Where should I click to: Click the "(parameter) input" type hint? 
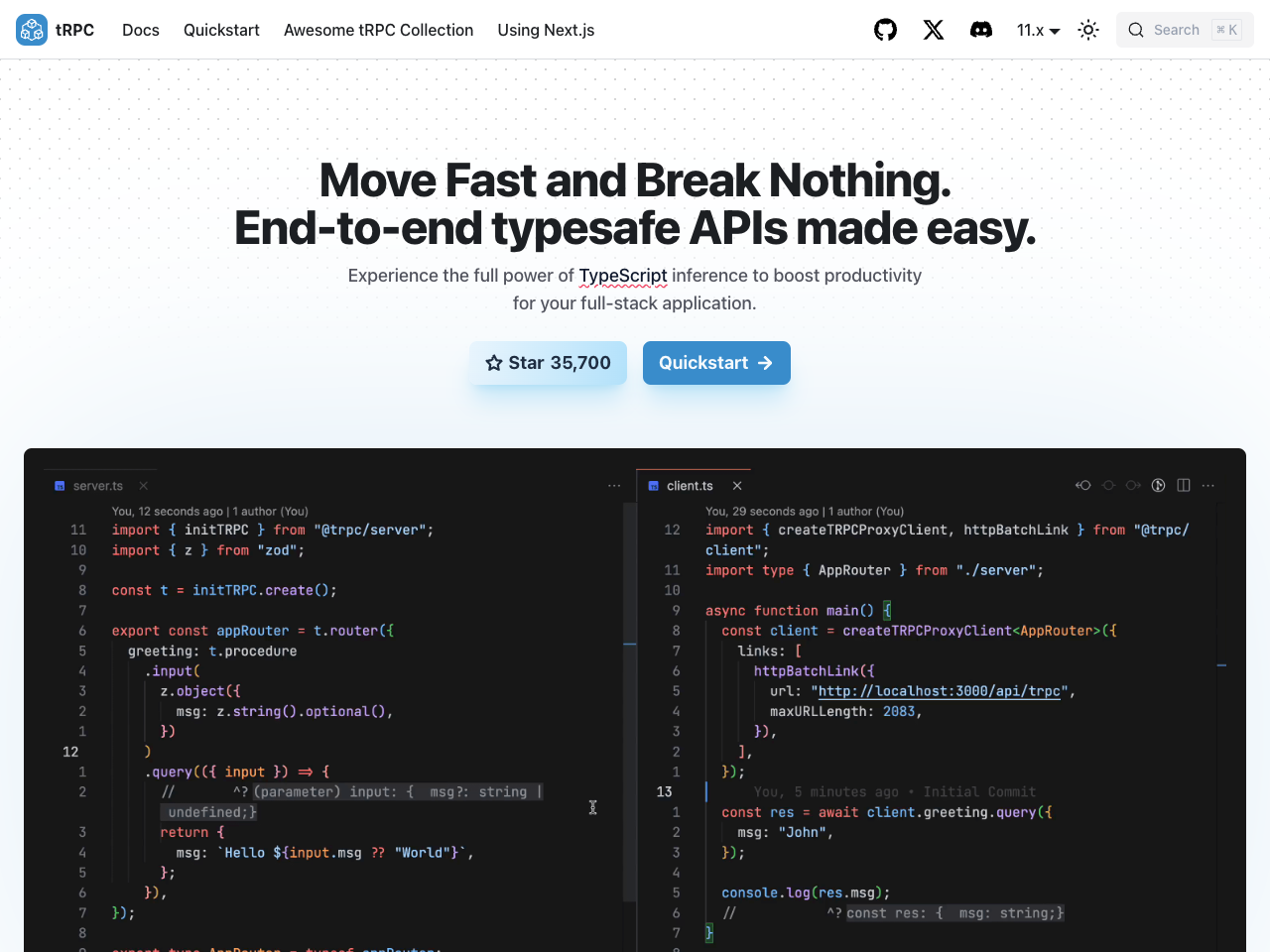(398, 791)
